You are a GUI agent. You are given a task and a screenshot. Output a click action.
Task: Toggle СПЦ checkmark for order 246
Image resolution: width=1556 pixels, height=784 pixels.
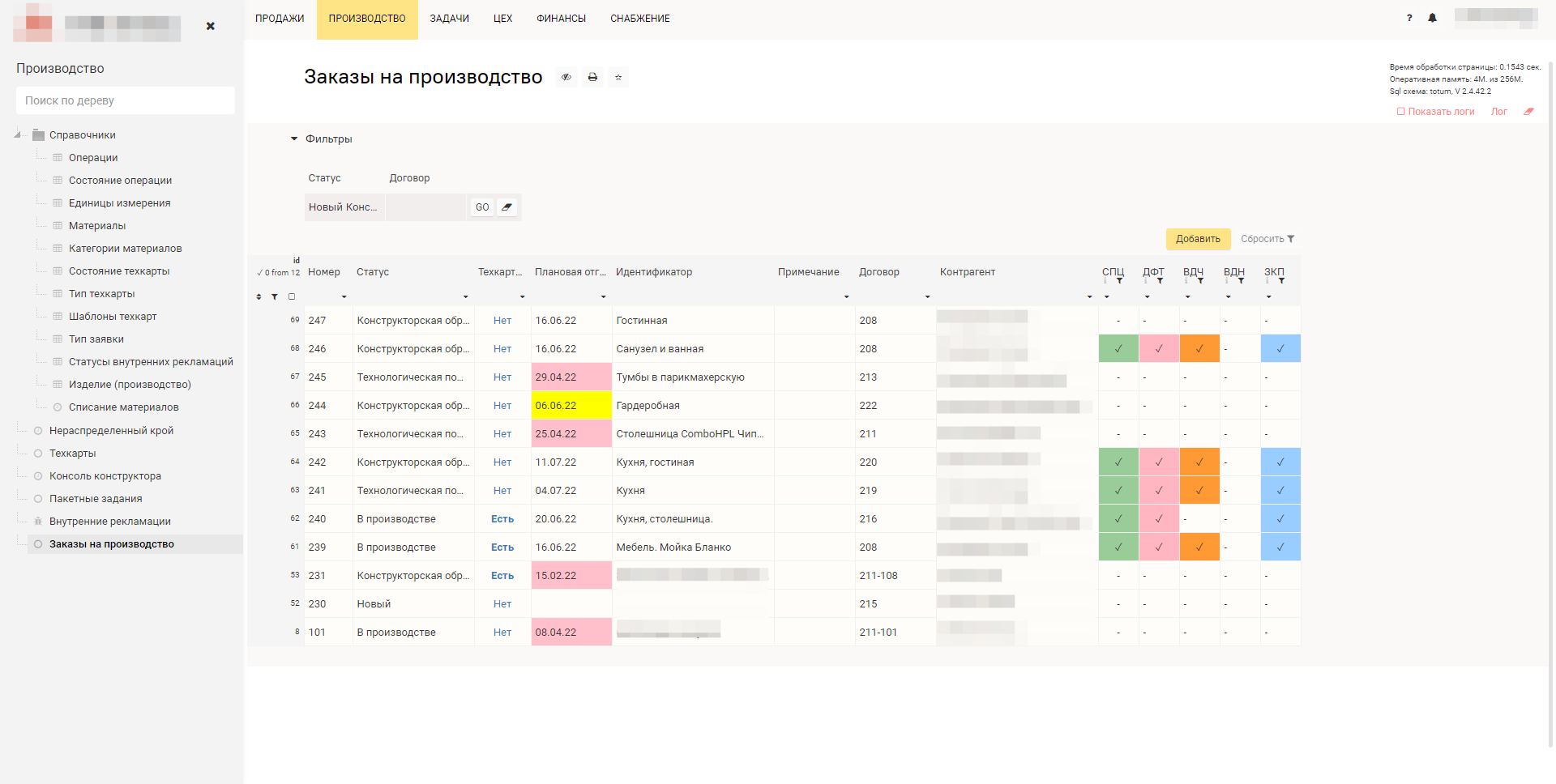point(1118,348)
